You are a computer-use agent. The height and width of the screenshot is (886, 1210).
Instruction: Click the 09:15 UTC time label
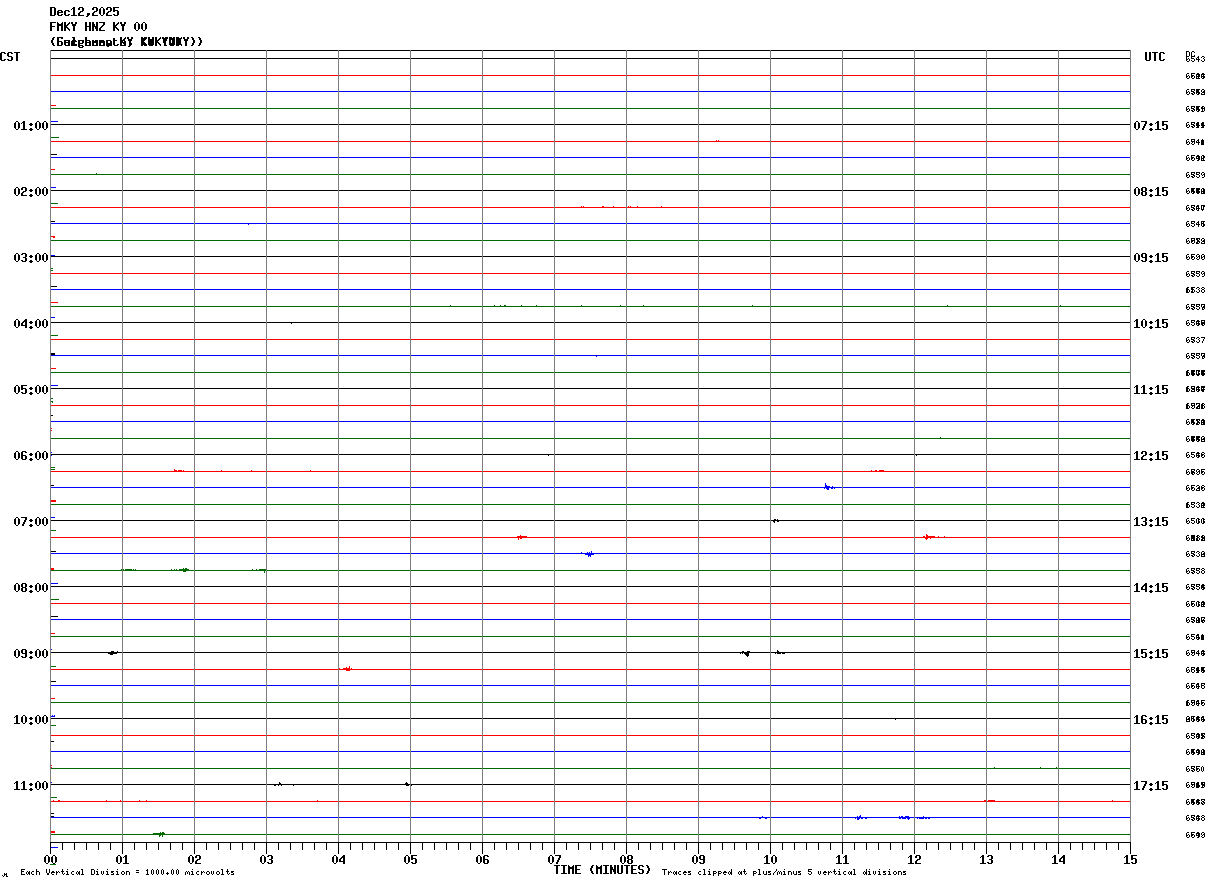tap(1151, 258)
